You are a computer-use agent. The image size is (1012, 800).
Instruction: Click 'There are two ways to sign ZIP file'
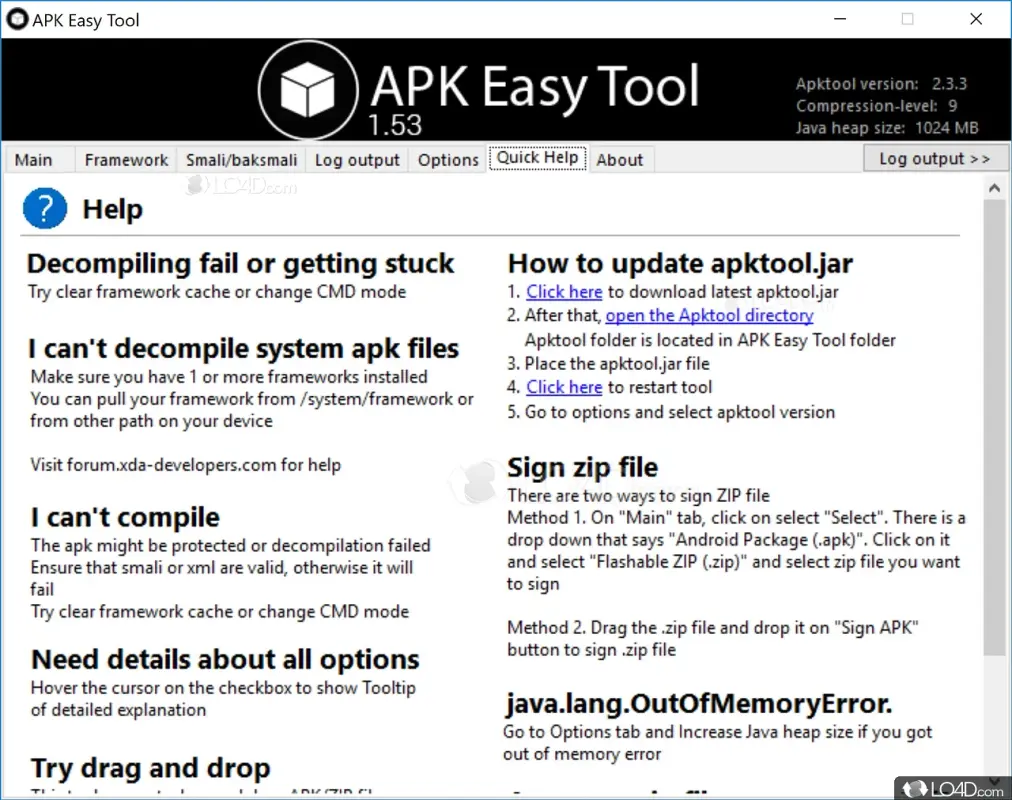tap(638, 495)
